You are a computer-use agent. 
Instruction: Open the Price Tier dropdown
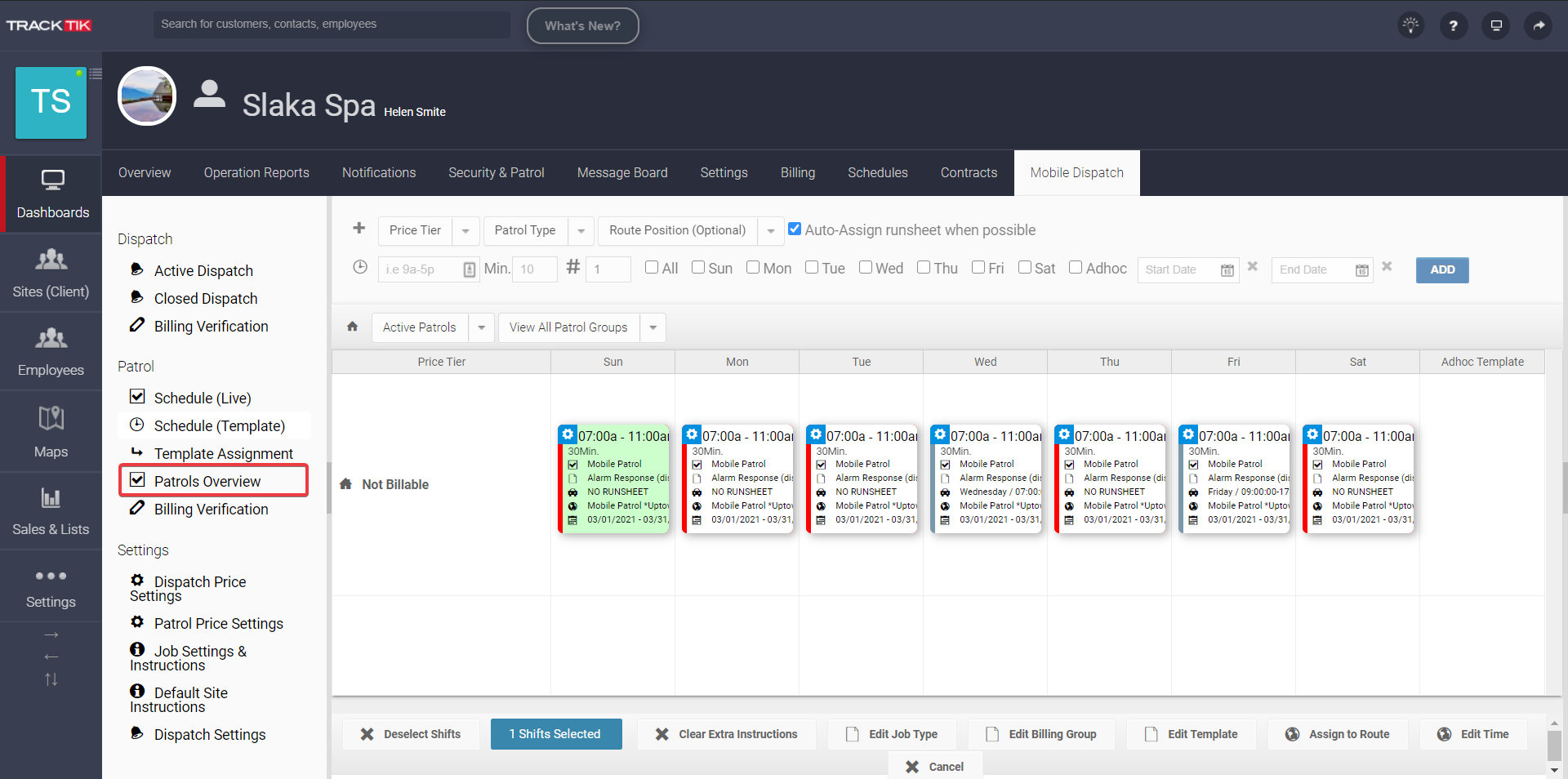click(465, 230)
